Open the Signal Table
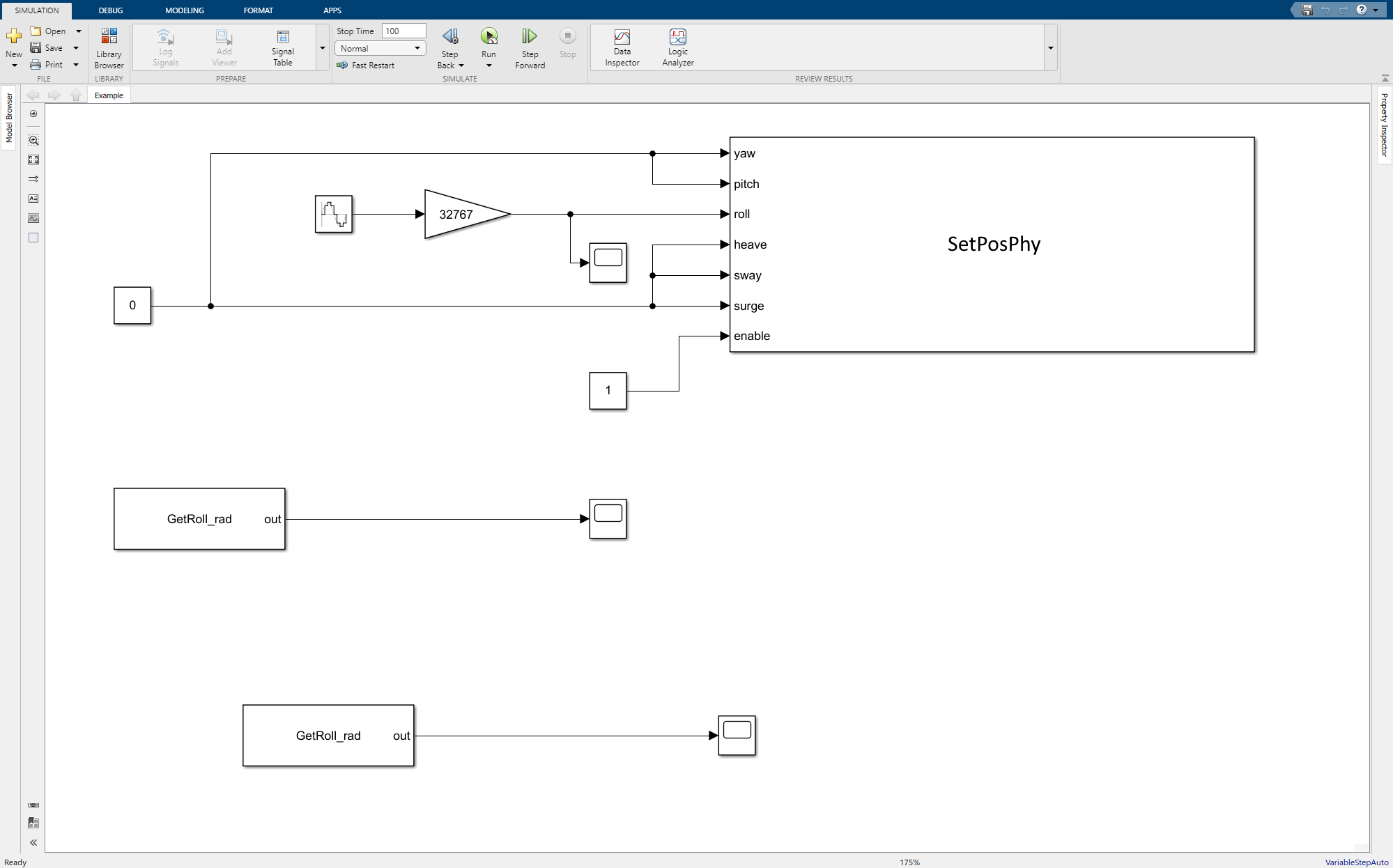1393x868 pixels. pos(282,48)
